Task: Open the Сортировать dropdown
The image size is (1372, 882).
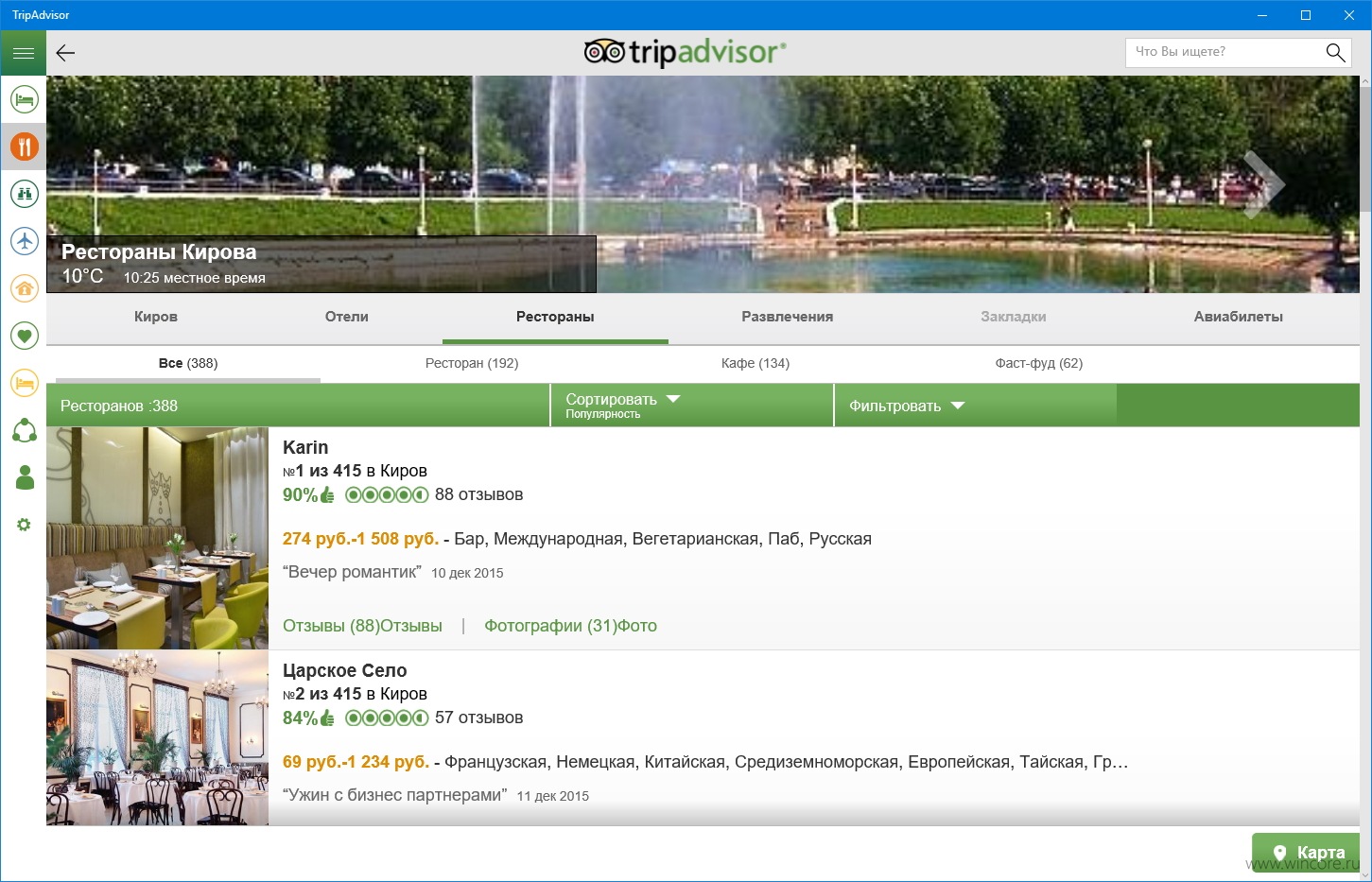Action: [692, 406]
